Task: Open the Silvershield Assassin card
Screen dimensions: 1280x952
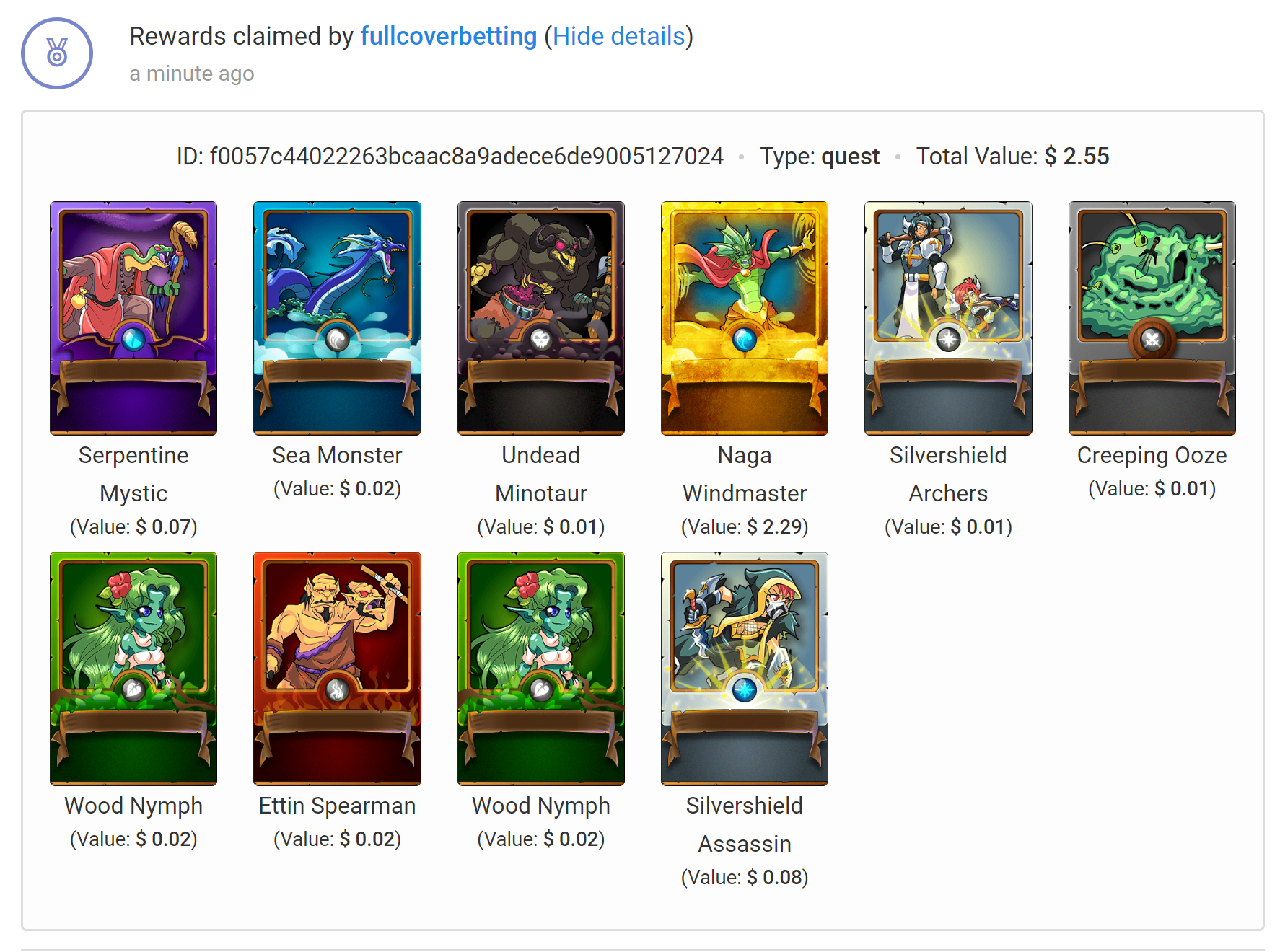Action: [745, 669]
